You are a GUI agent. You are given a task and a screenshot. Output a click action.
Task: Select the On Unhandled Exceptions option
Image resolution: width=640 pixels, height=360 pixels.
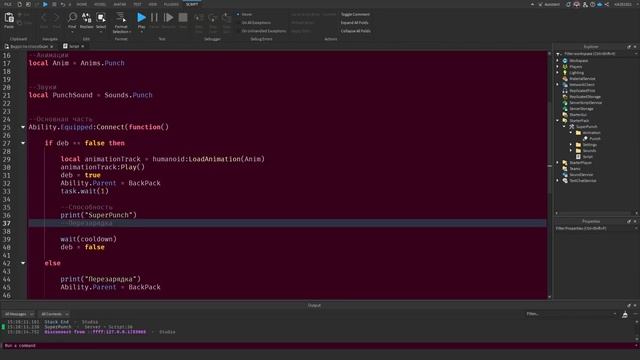(x=263, y=31)
